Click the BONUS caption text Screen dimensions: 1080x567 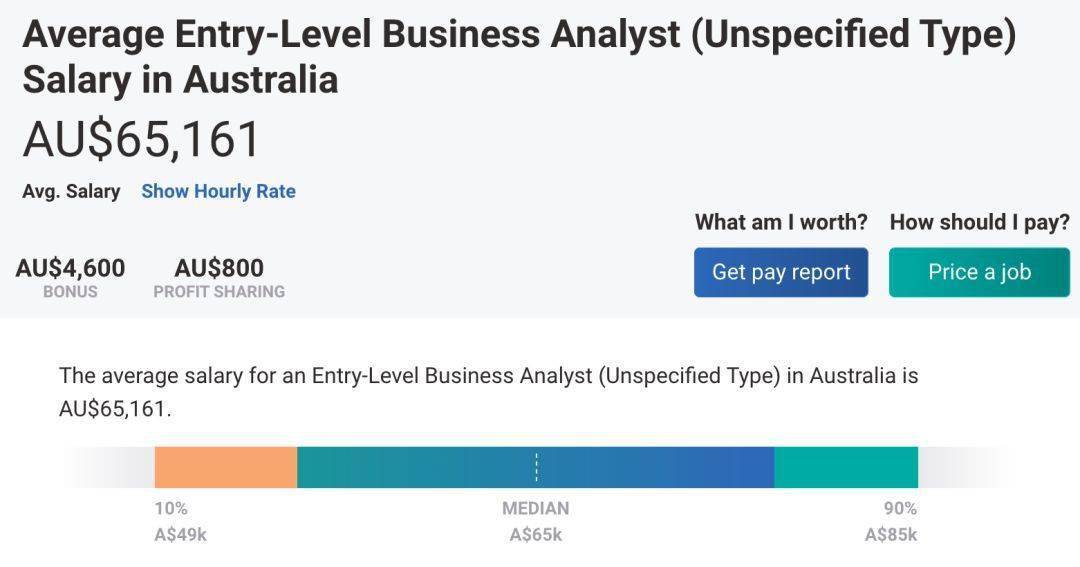click(70, 291)
